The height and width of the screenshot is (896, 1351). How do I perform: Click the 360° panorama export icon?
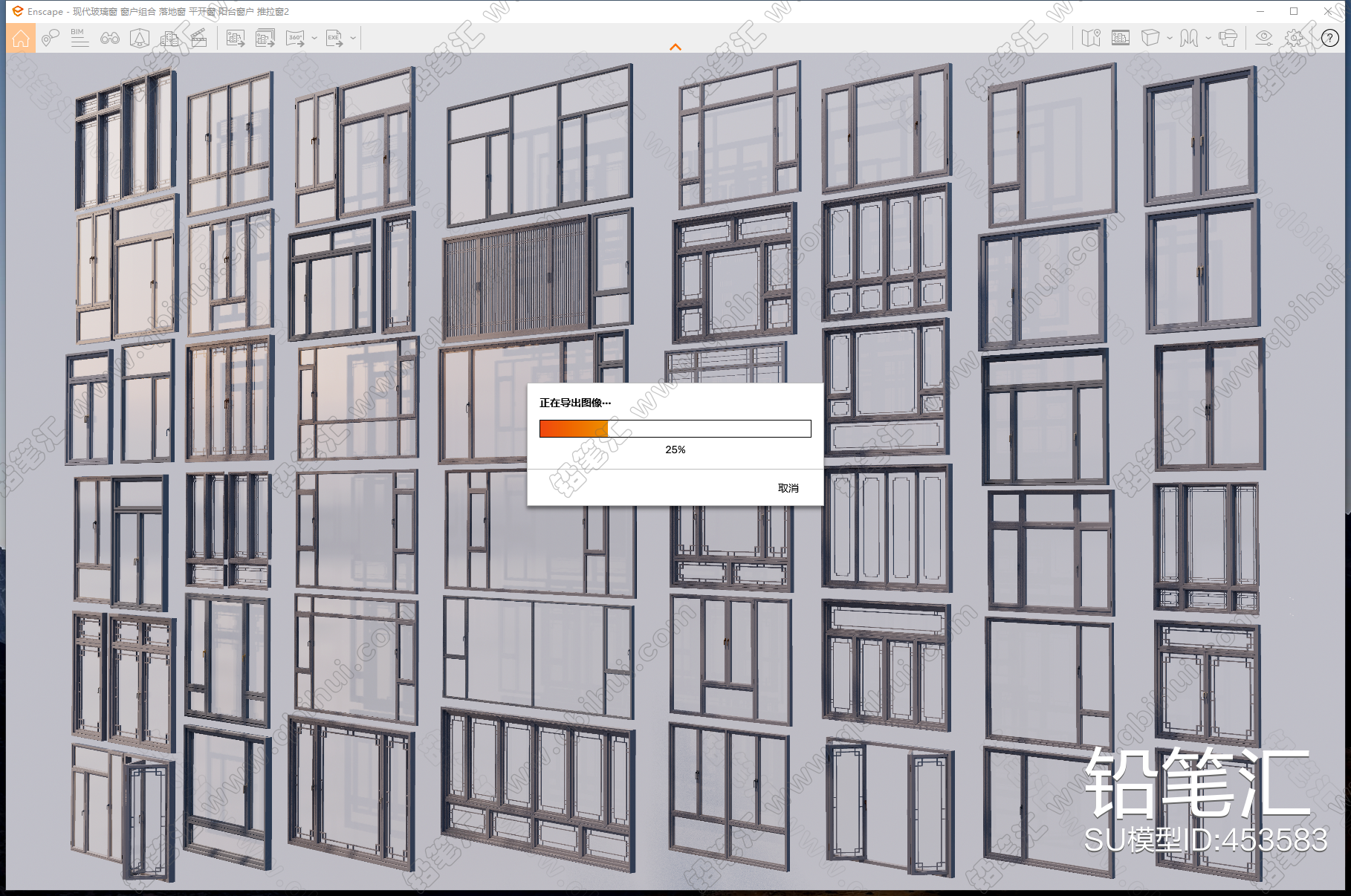click(x=296, y=39)
